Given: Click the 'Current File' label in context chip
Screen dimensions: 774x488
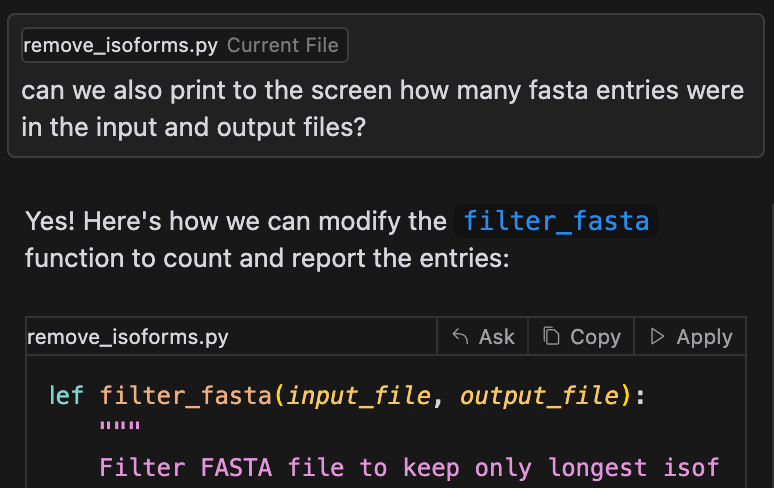Looking at the screenshot, I should coord(282,45).
